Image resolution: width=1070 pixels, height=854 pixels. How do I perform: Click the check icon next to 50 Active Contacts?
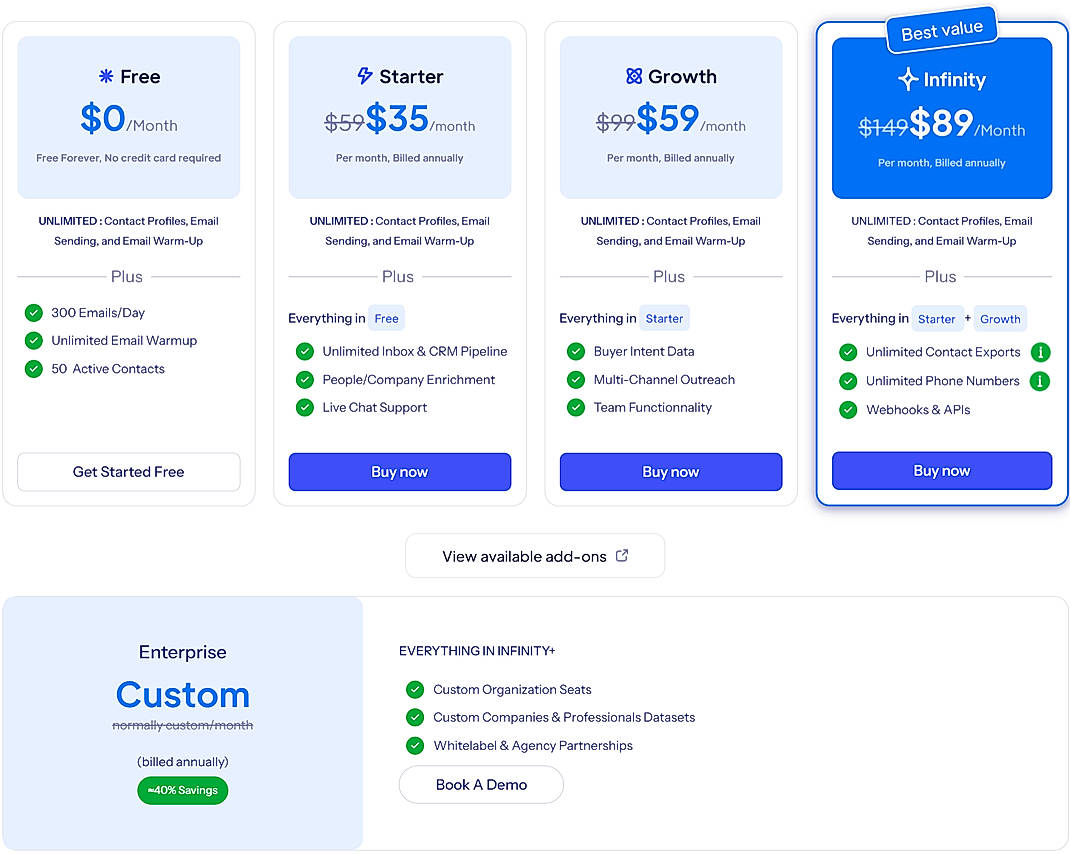(33, 369)
